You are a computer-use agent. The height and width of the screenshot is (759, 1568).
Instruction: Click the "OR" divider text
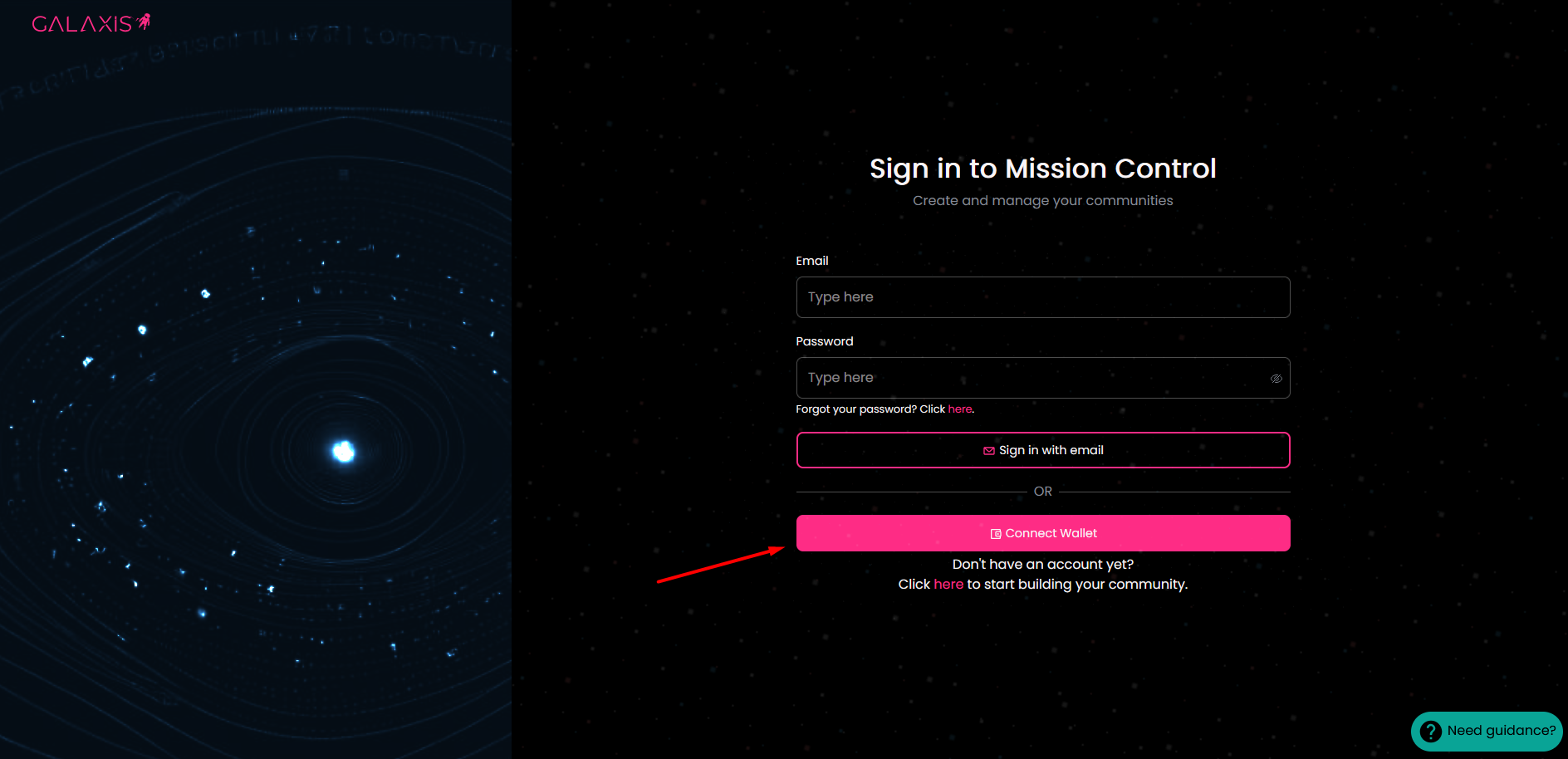pos(1042,492)
